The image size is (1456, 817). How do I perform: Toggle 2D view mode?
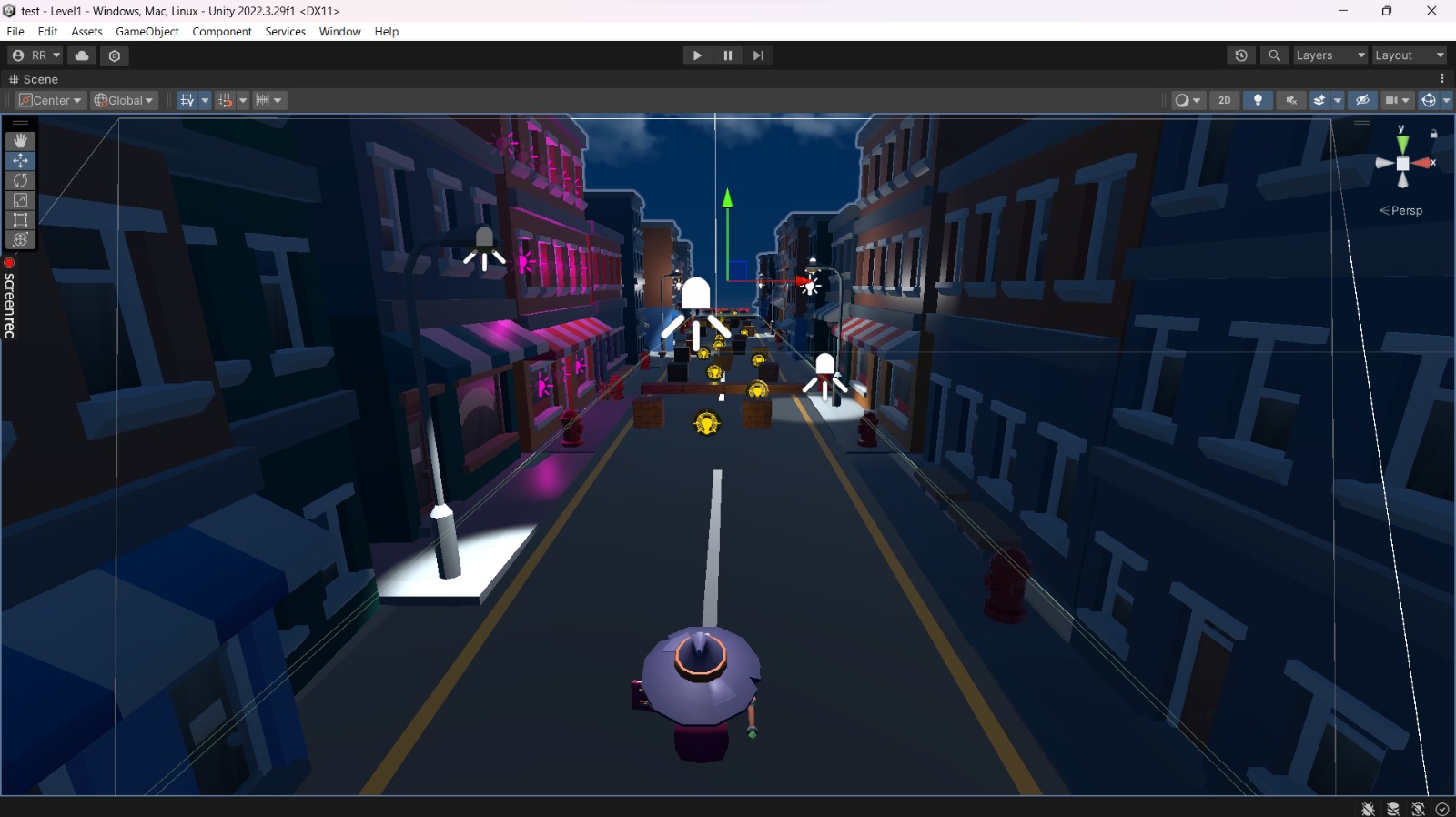(1225, 100)
